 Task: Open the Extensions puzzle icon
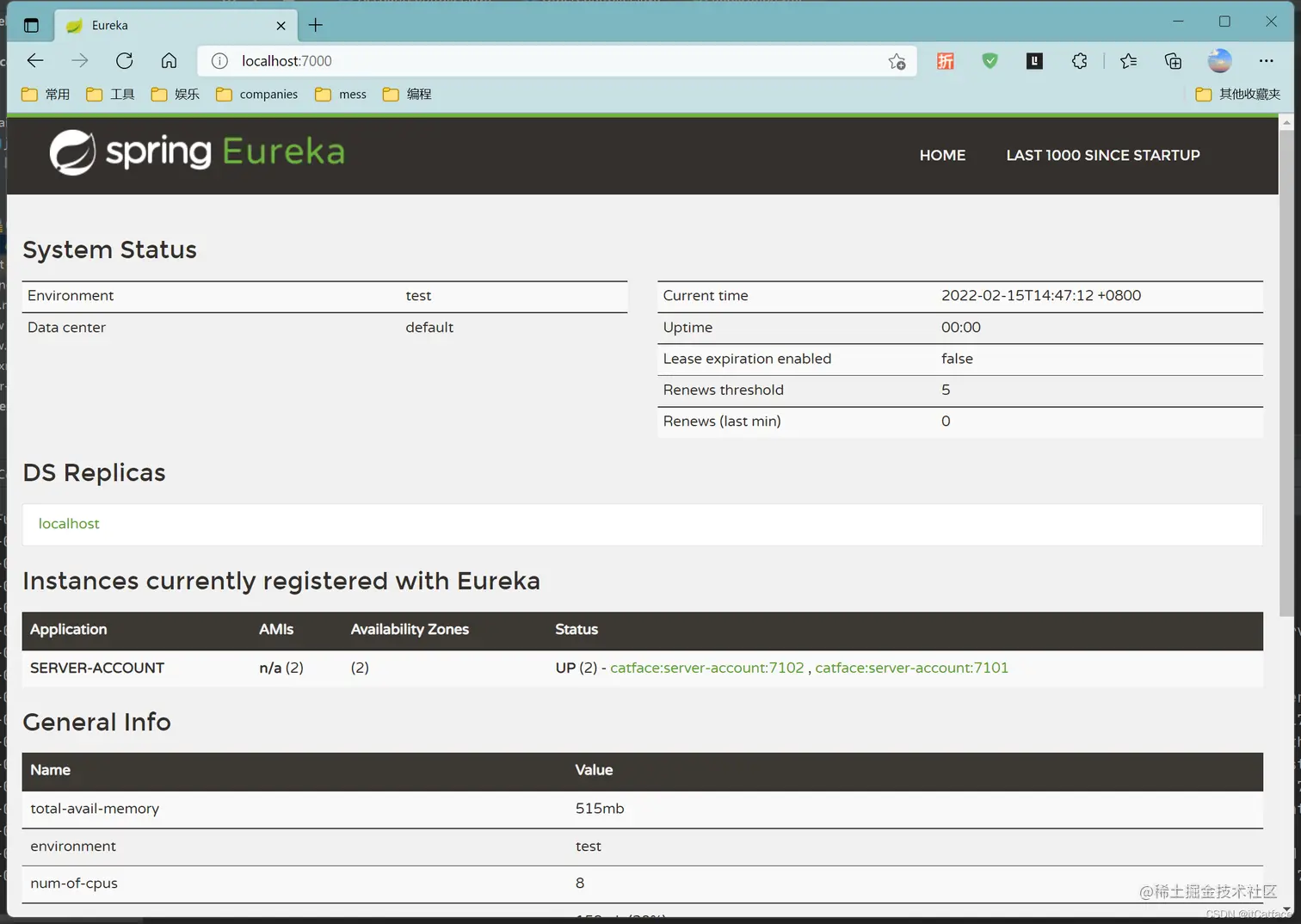coord(1080,60)
